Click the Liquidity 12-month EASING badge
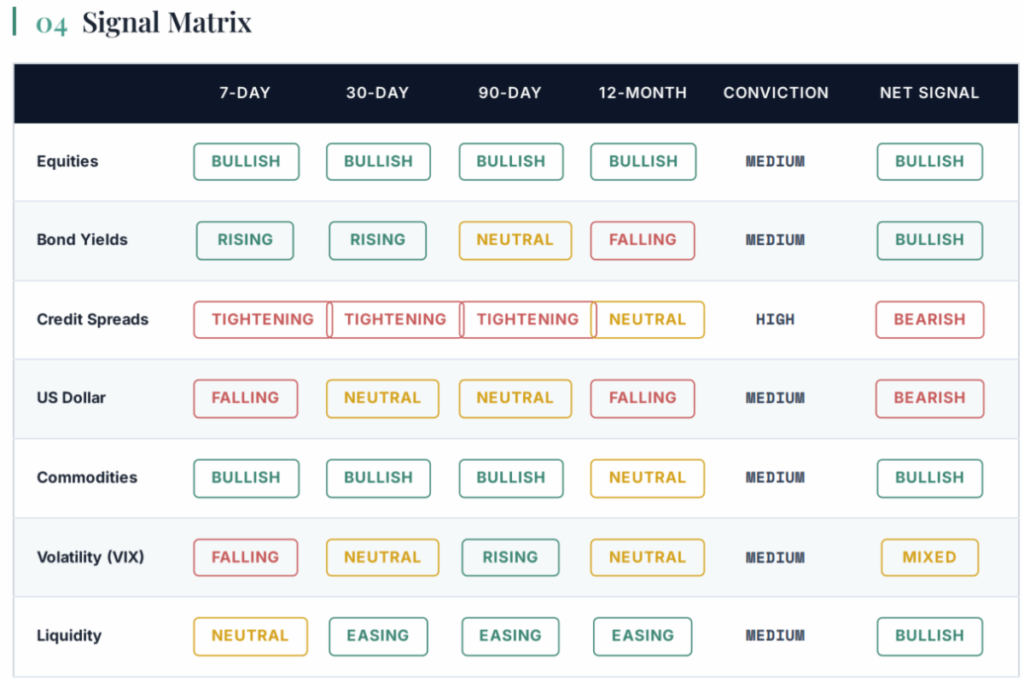Screen dimensions: 1024x682 tap(643, 636)
